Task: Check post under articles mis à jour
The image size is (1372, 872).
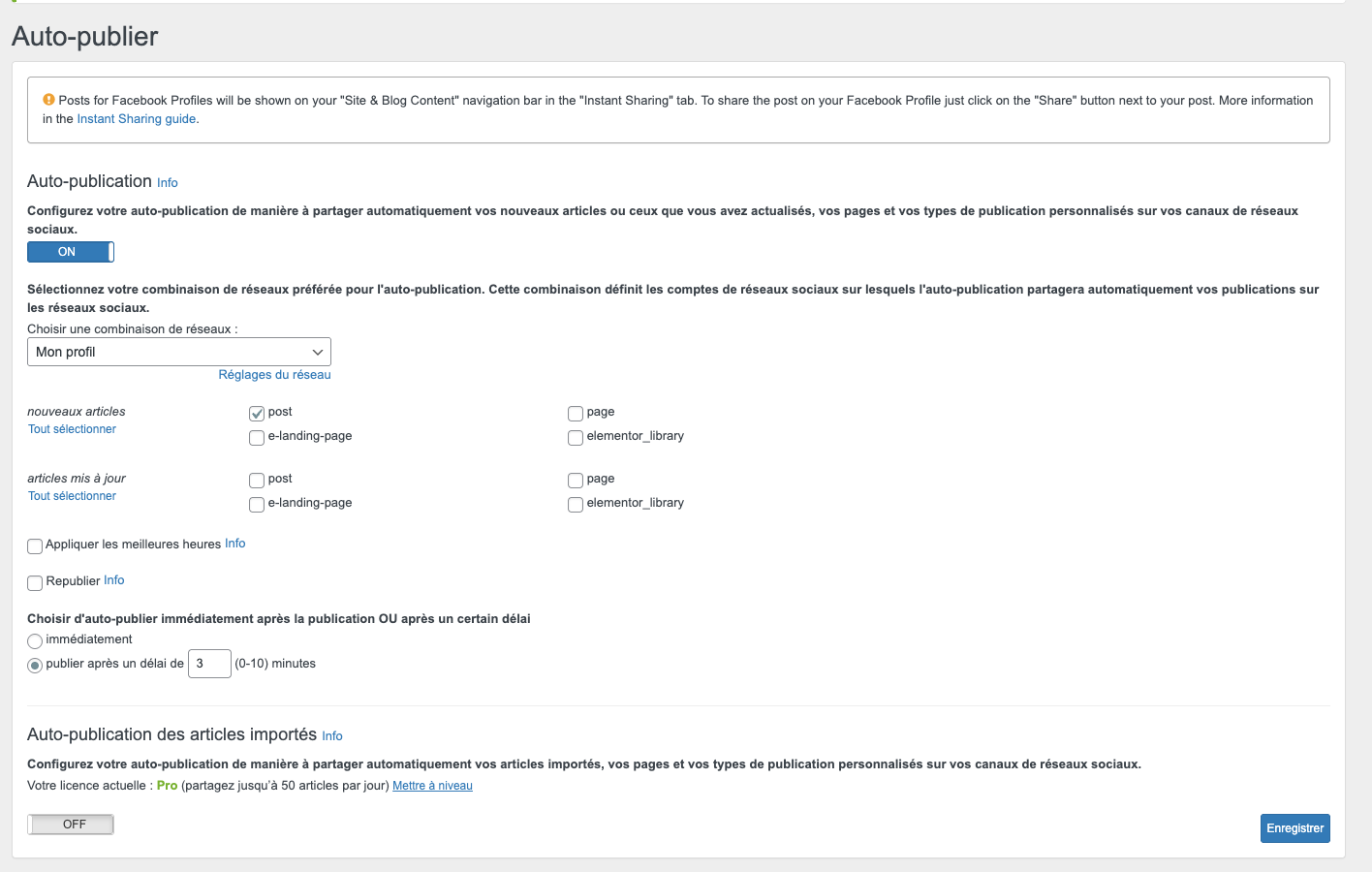Action: pos(257,481)
